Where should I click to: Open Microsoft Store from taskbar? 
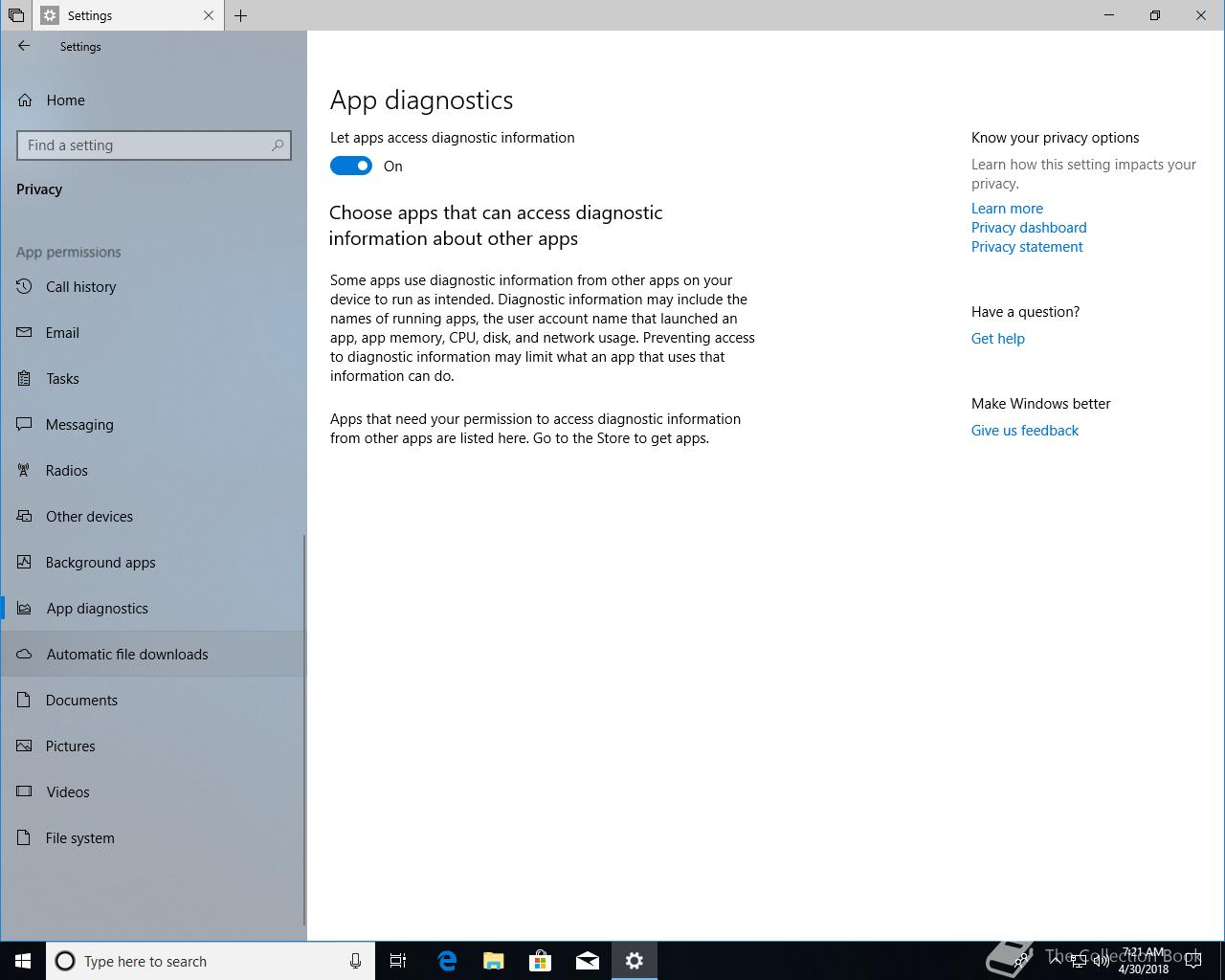click(x=541, y=961)
